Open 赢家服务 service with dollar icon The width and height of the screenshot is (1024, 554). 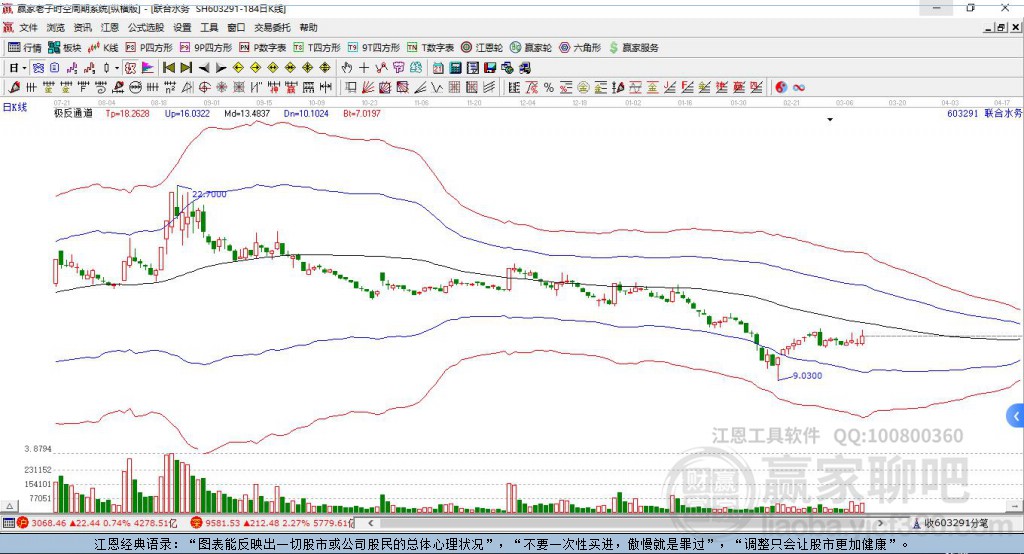coord(633,48)
